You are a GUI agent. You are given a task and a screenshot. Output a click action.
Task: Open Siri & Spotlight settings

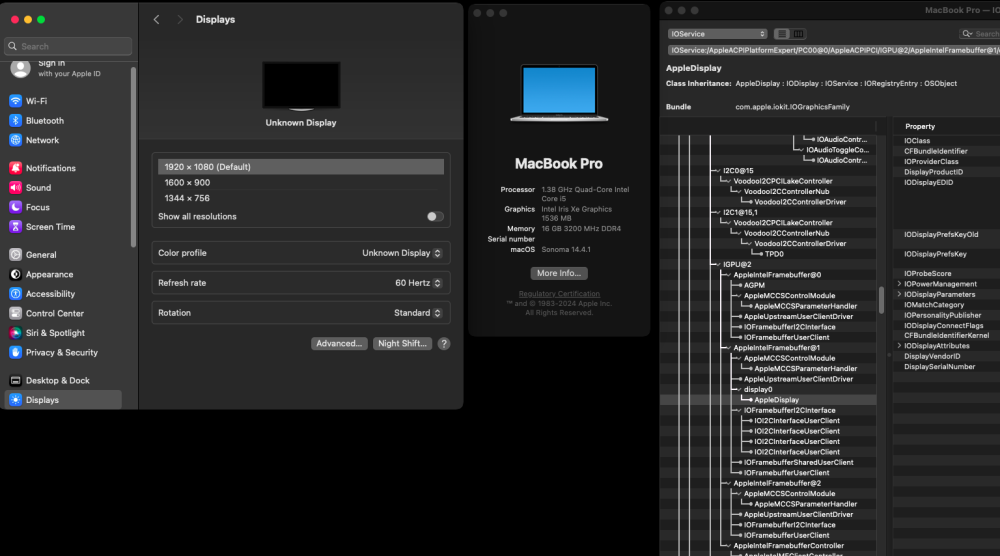pyautogui.click(x=55, y=333)
